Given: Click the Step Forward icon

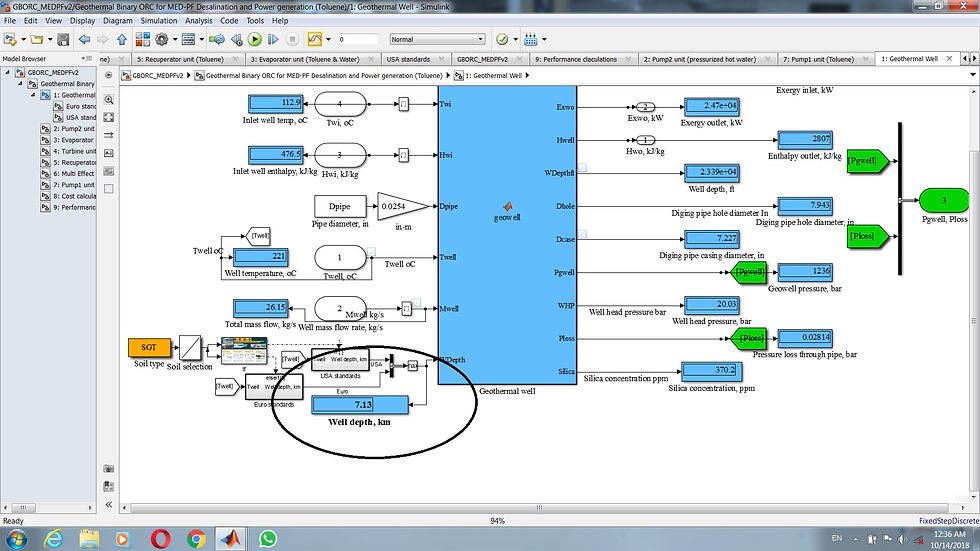Looking at the screenshot, I should (x=273, y=39).
